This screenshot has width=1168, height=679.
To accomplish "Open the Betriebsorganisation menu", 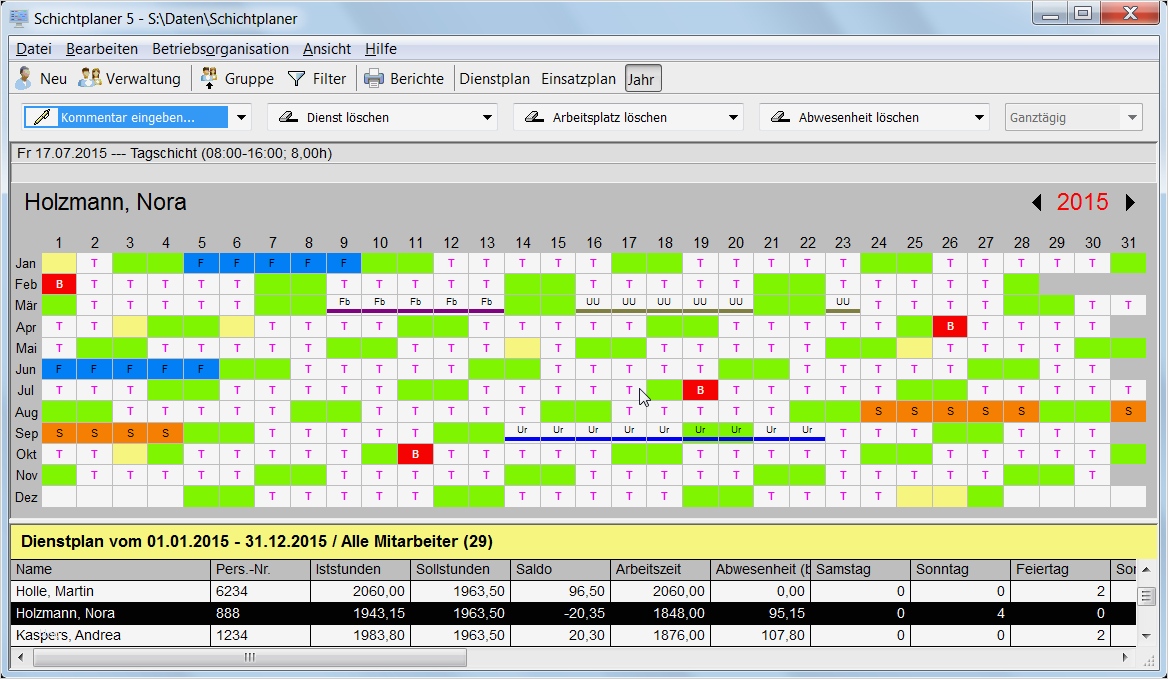I will point(220,49).
